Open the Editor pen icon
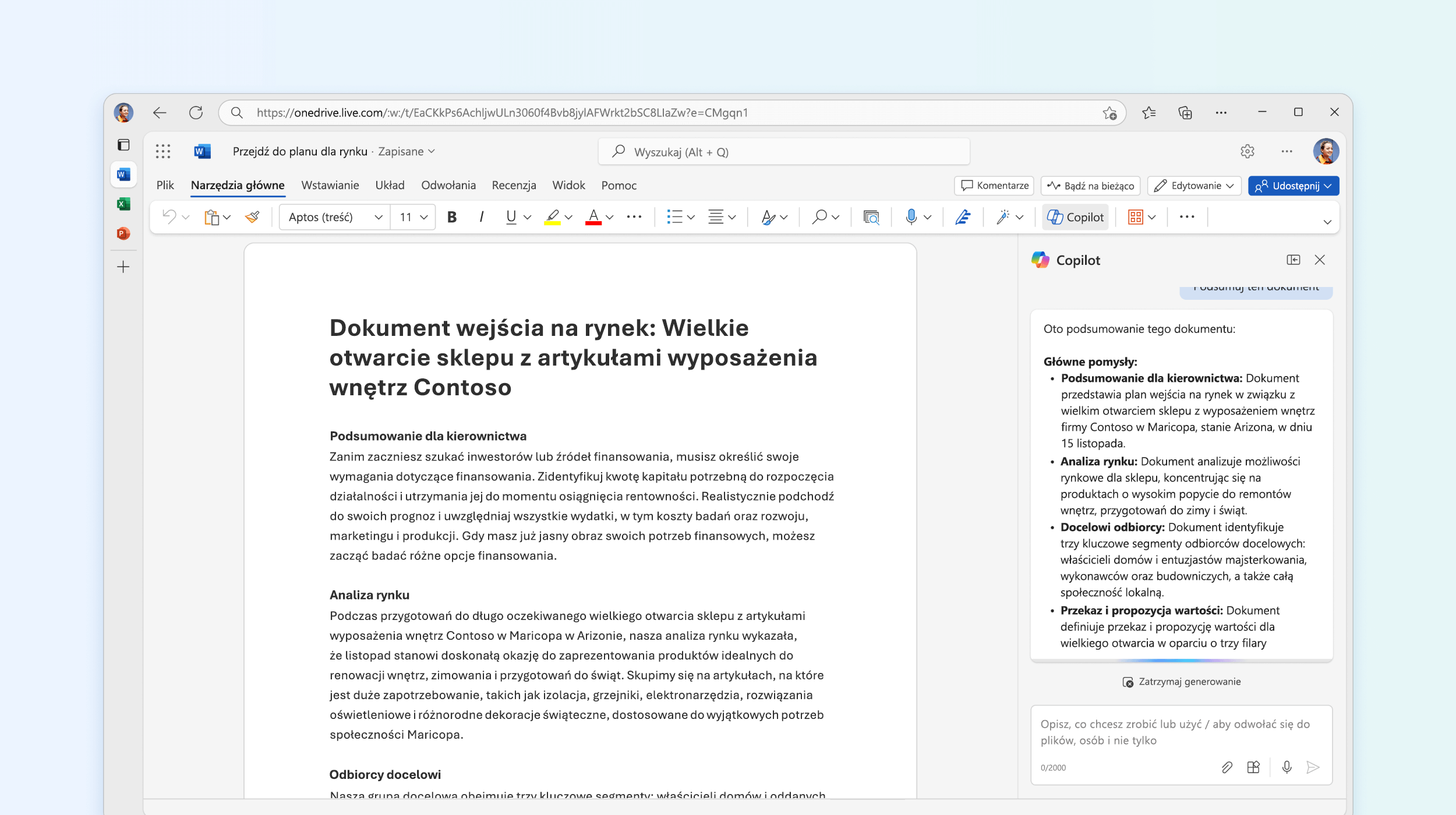Image resolution: width=1456 pixels, height=815 pixels. coord(963,217)
